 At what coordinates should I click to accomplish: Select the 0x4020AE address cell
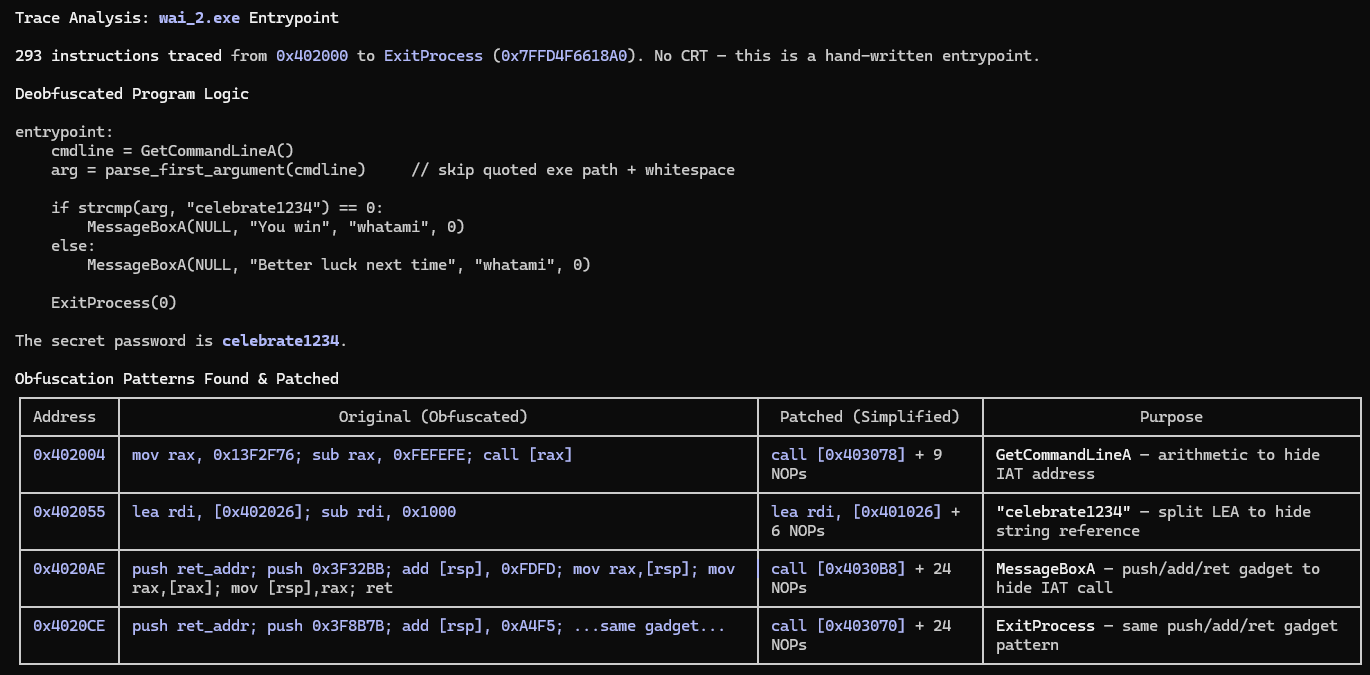(69, 569)
